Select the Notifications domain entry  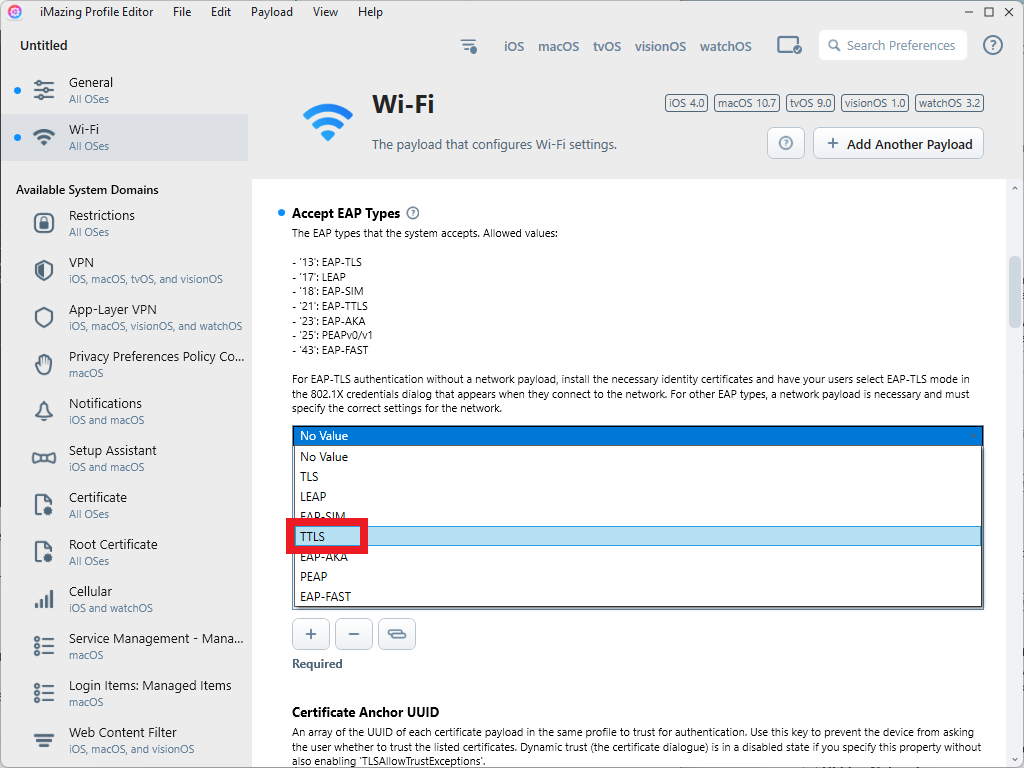click(125, 411)
